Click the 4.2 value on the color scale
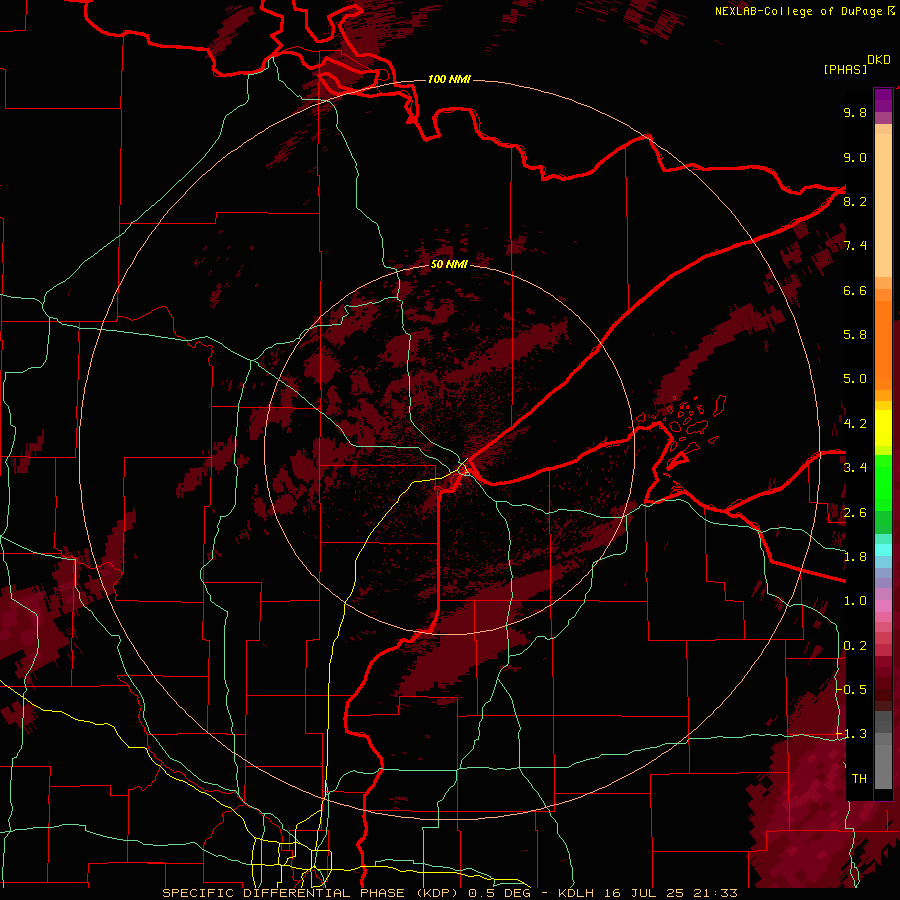900x900 pixels. (x=855, y=424)
